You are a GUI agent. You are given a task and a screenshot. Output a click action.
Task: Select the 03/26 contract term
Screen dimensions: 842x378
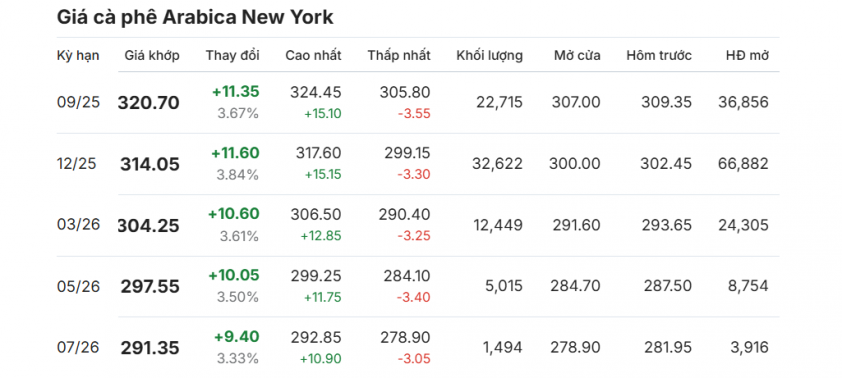[78, 224]
